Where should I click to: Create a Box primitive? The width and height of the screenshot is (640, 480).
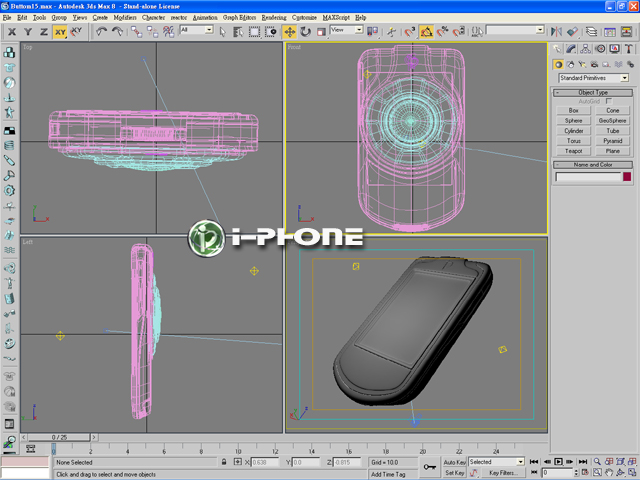[573, 111]
